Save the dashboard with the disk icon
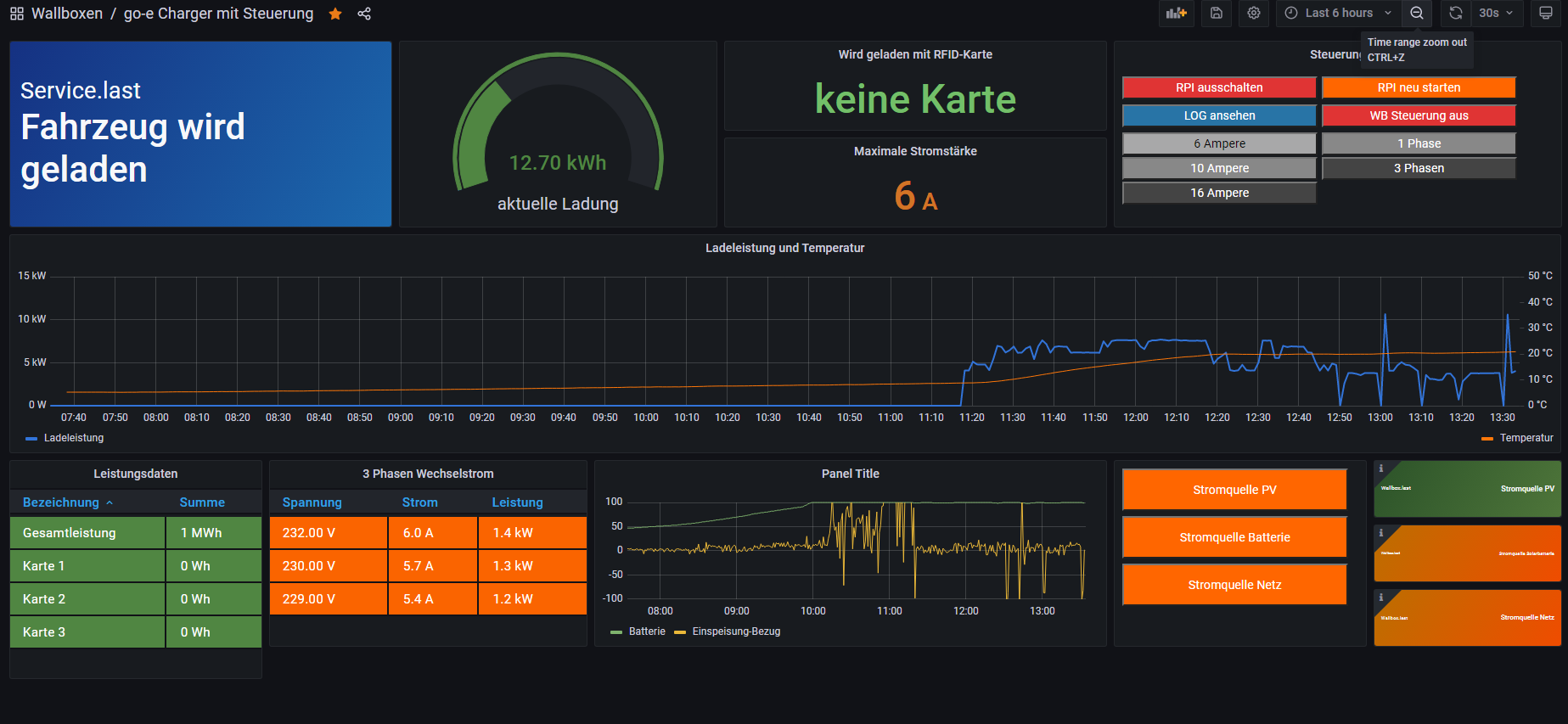The image size is (1568, 724). (x=1217, y=14)
